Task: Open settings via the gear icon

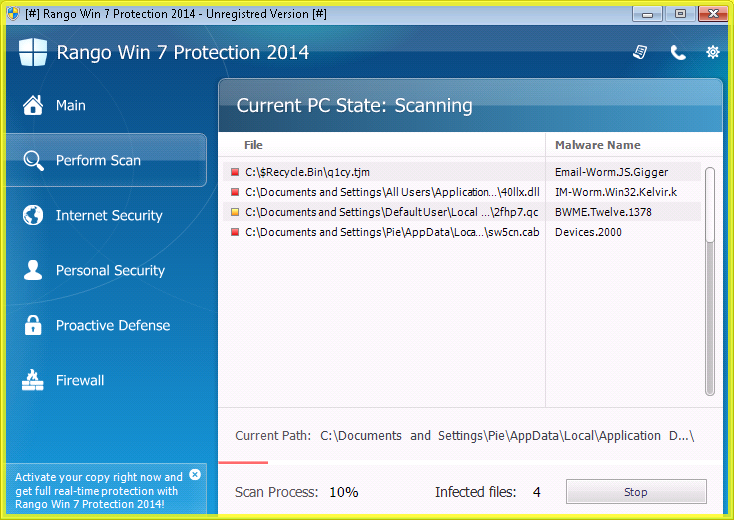Action: [712, 52]
